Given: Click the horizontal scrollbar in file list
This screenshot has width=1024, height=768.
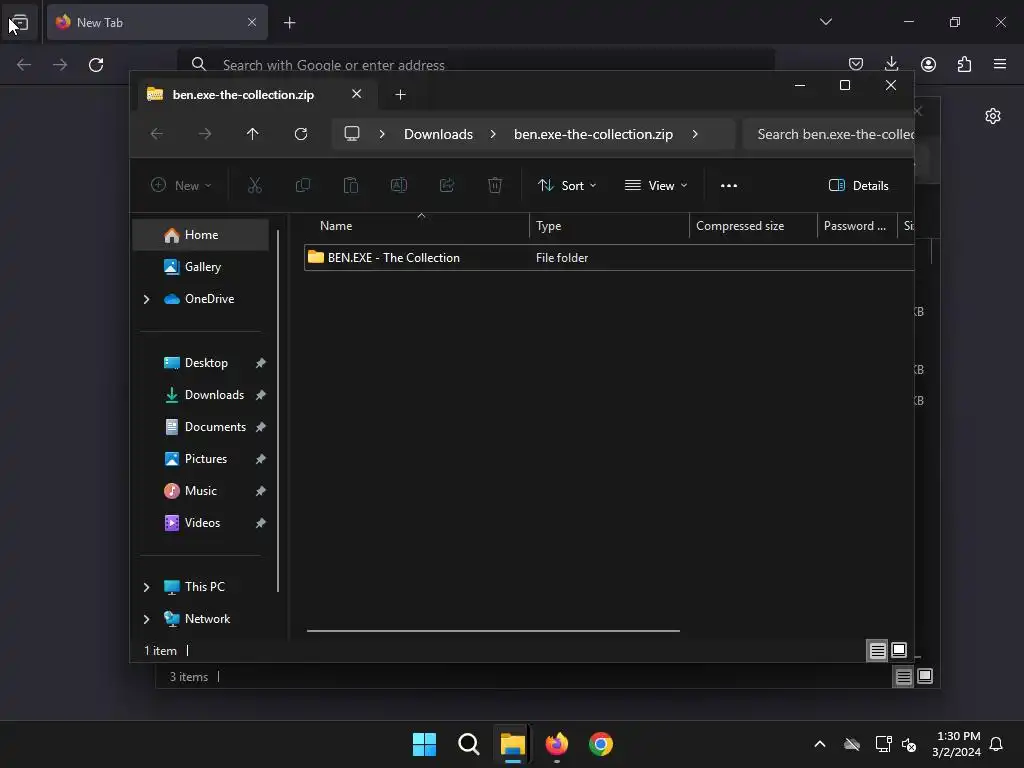Looking at the screenshot, I should 493,631.
